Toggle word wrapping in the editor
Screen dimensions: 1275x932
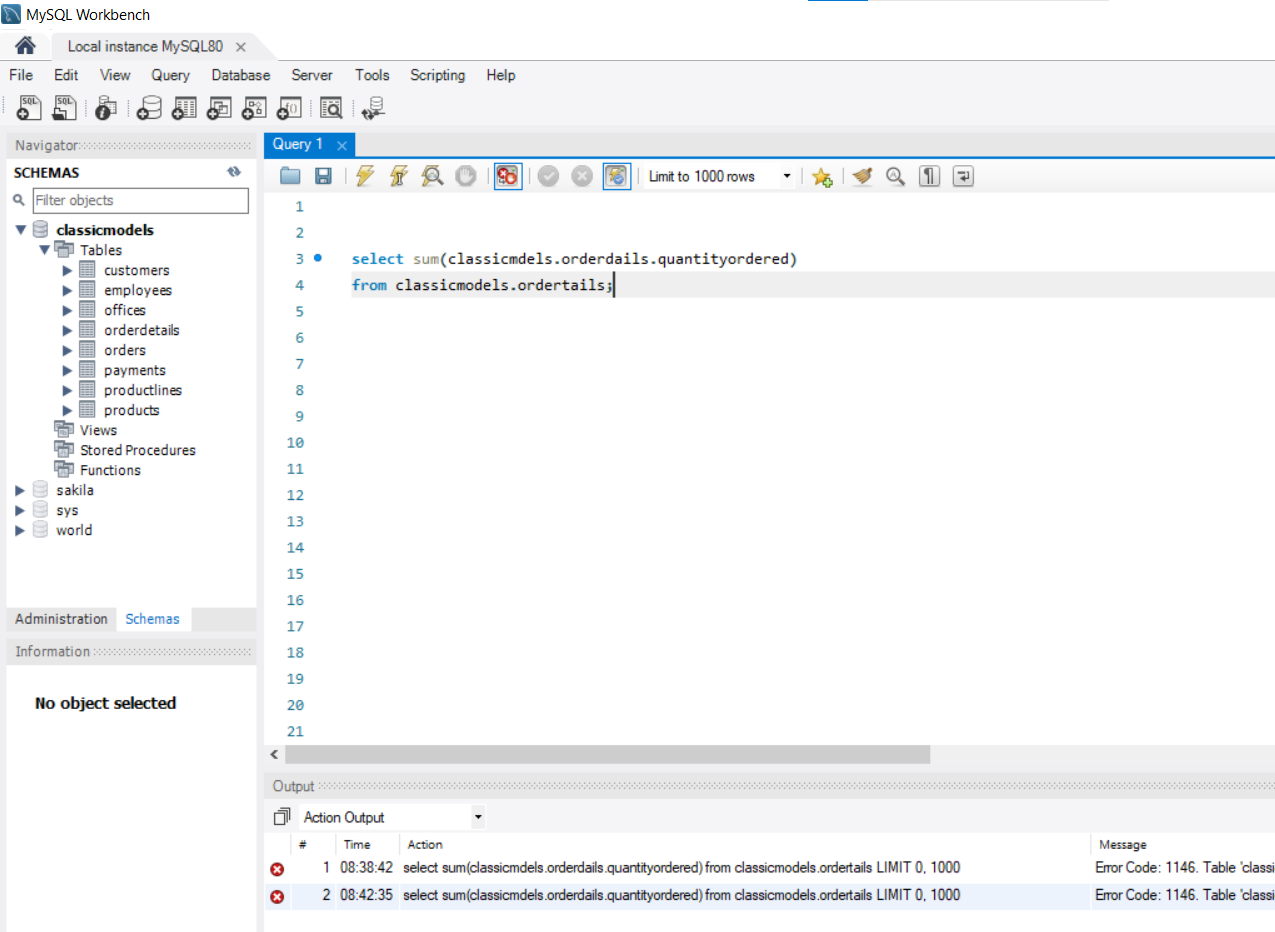pos(963,176)
